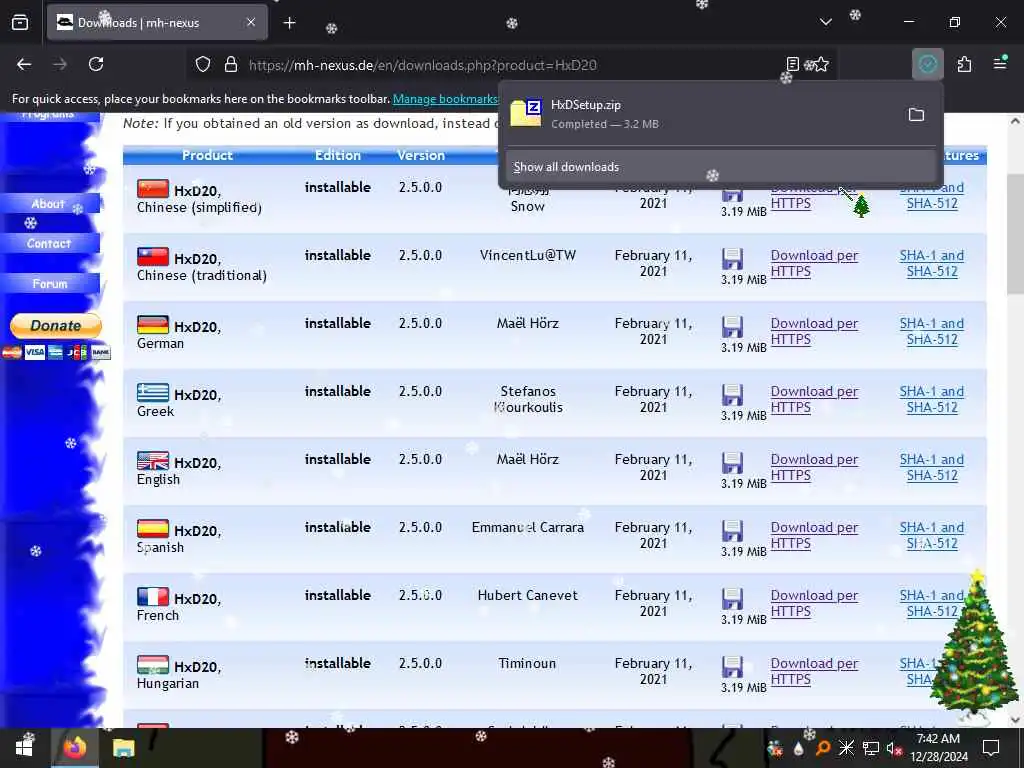Open the Contact sidebar menu item

coord(49,244)
